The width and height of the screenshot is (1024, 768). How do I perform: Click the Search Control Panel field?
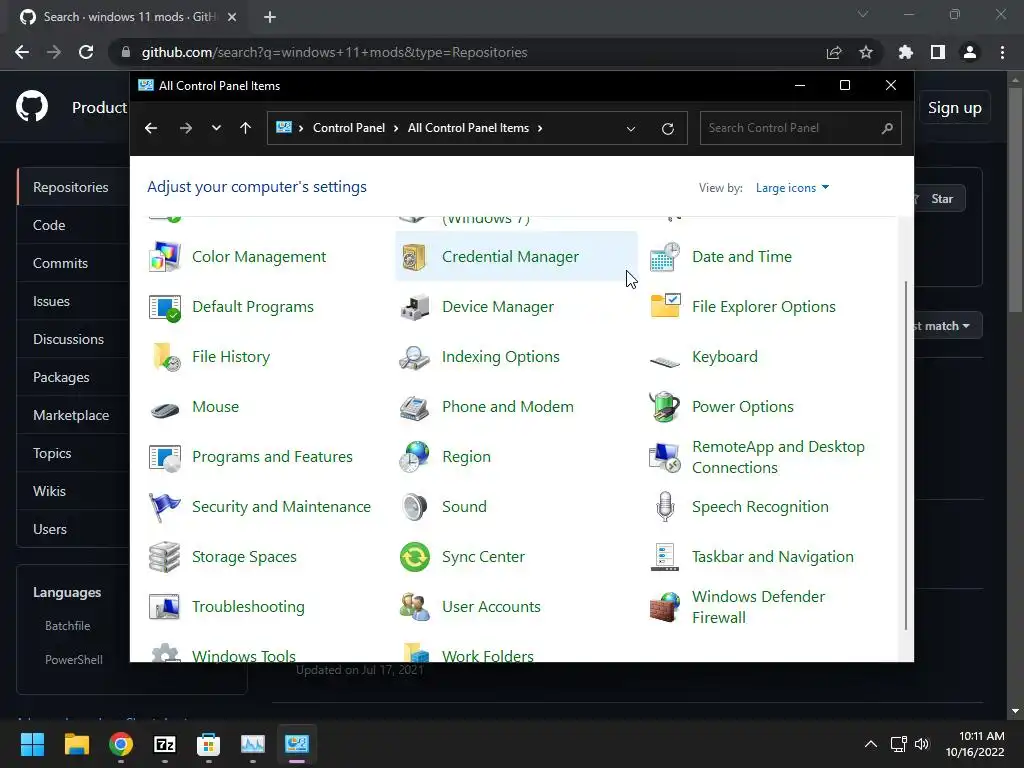(x=800, y=128)
